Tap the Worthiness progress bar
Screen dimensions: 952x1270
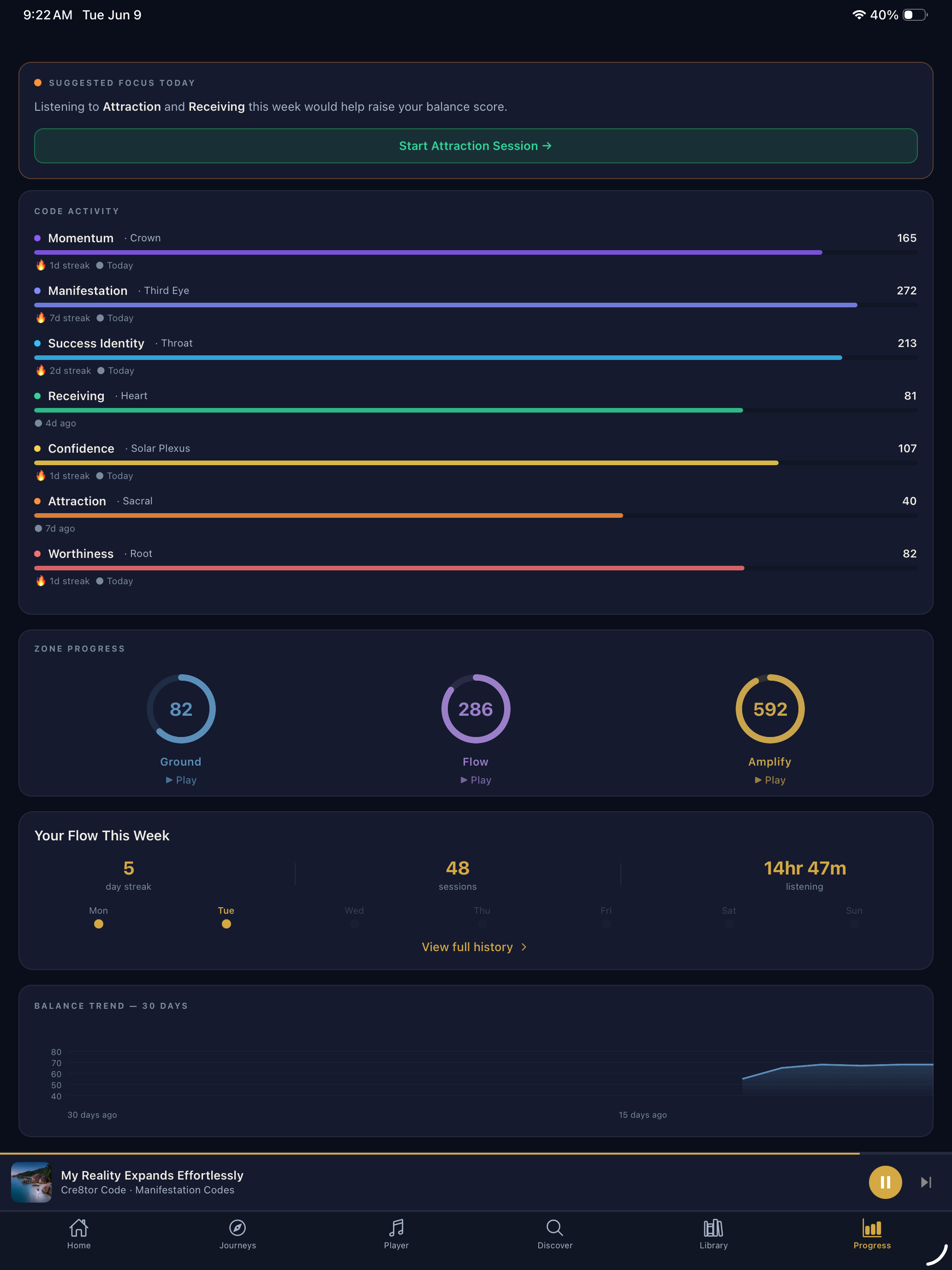coord(476,569)
